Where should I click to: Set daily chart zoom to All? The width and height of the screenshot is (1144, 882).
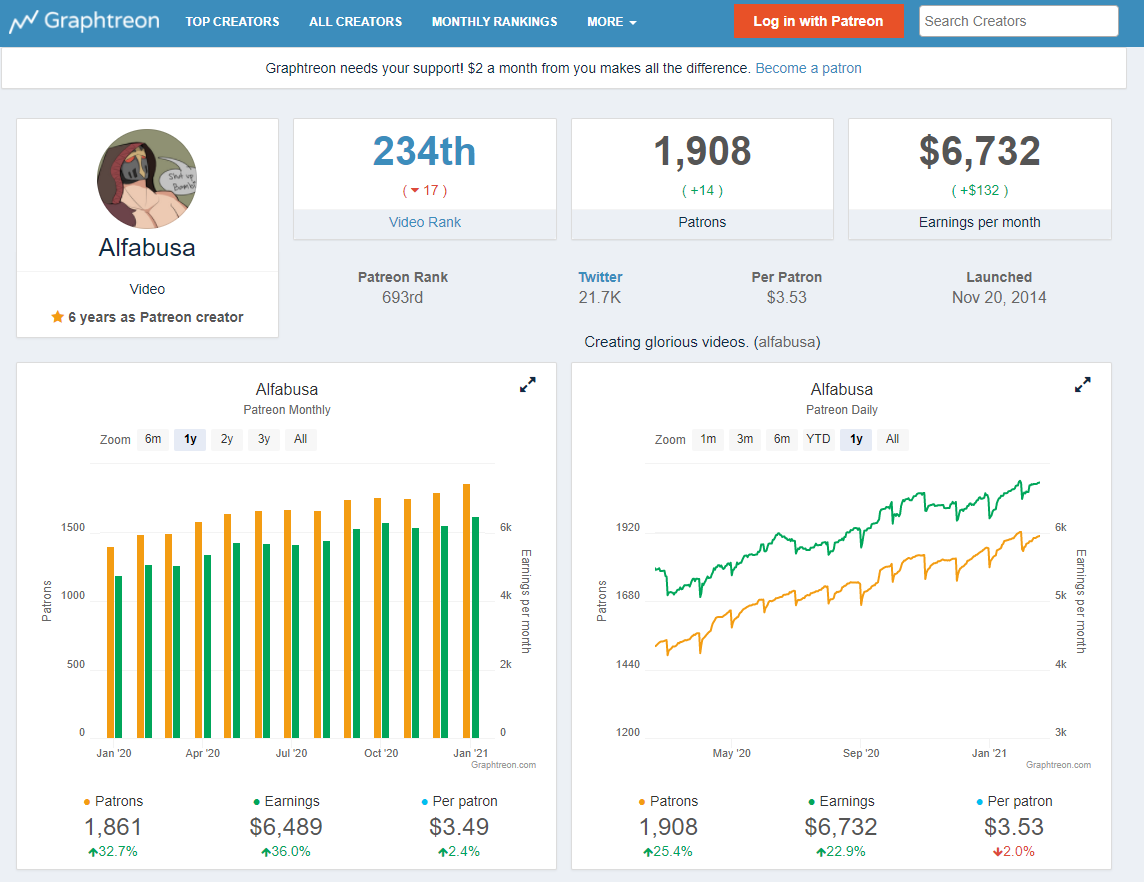[x=892, y=439]
